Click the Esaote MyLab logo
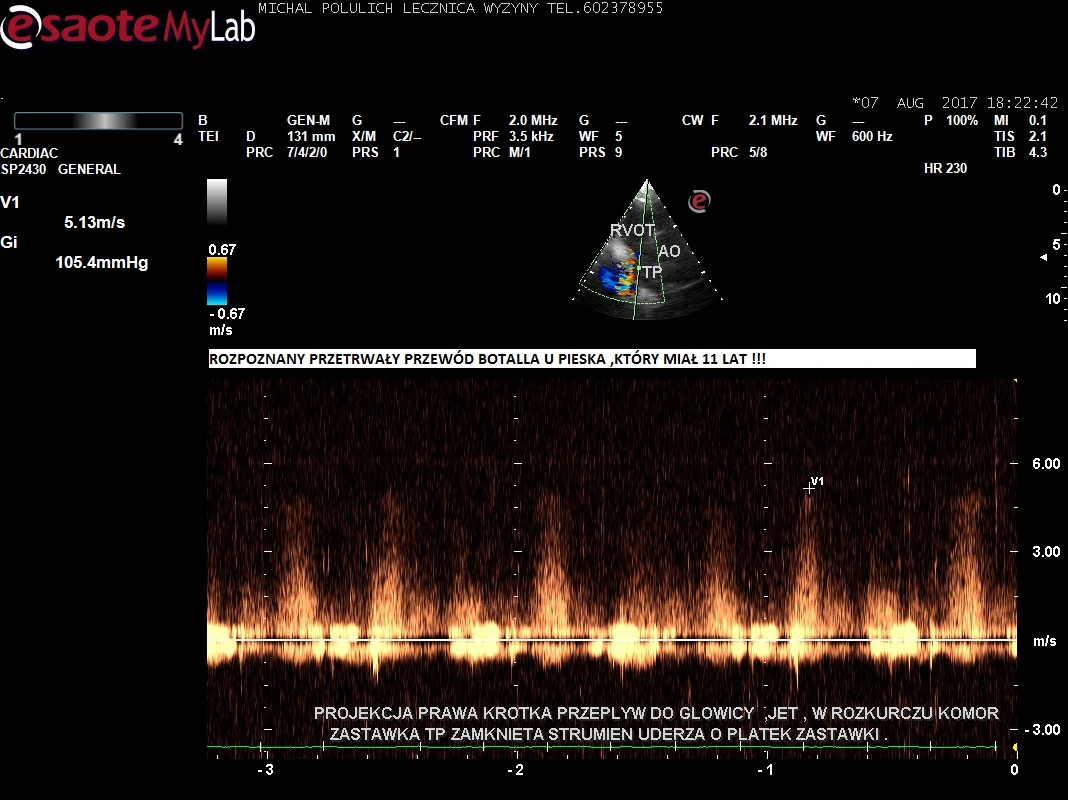 [127, 27]
